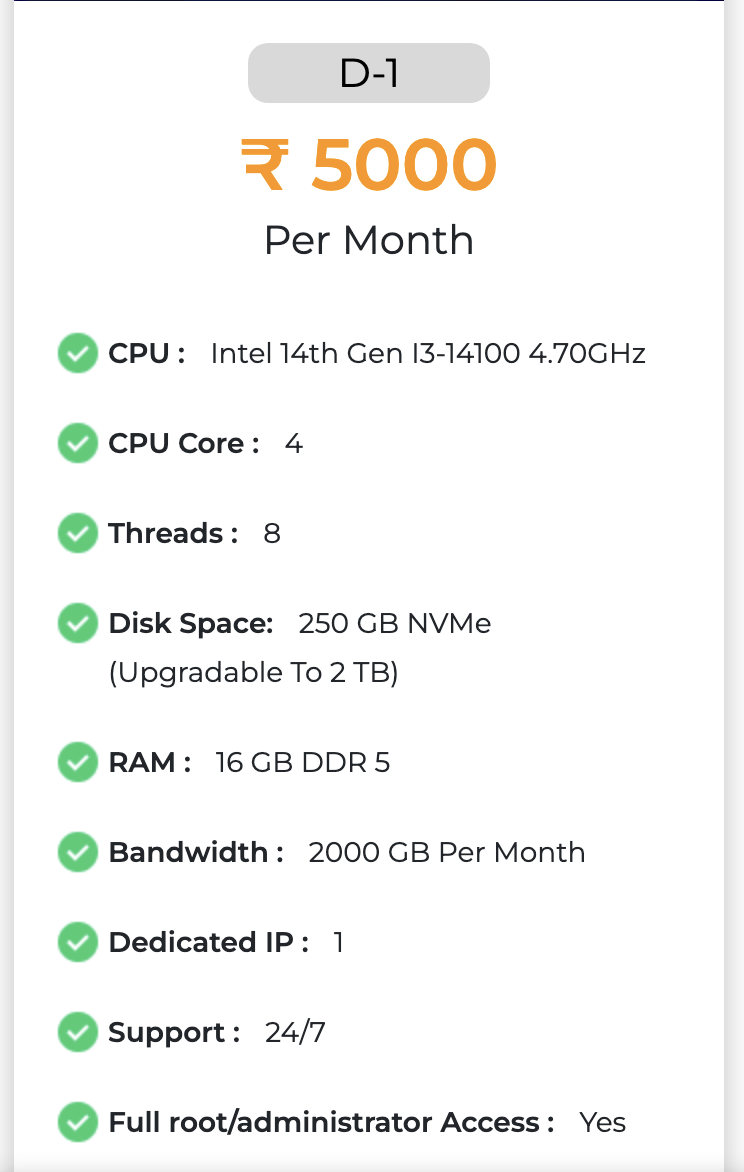Click the 24/7 support value

pyautogui.click(x=295, y=1032)
